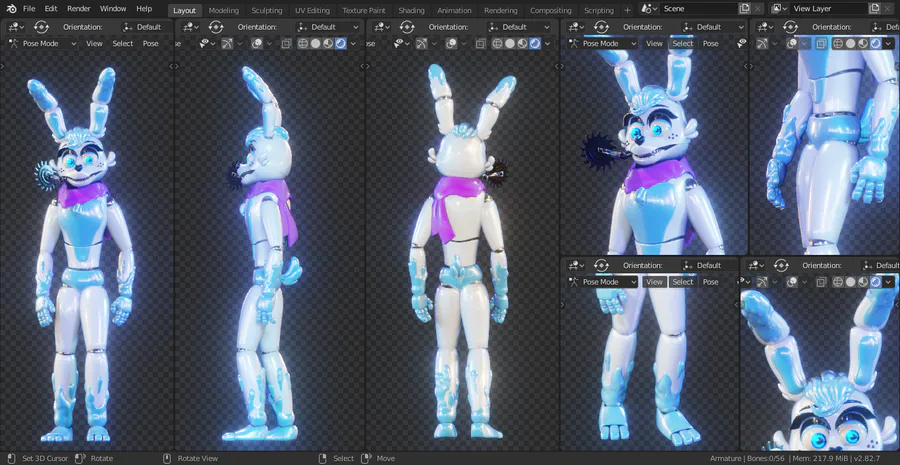Open orientation Default dropdown in side-view viewport
The height and width of the screenshot is (465, 900).
[x=329, y=27]
